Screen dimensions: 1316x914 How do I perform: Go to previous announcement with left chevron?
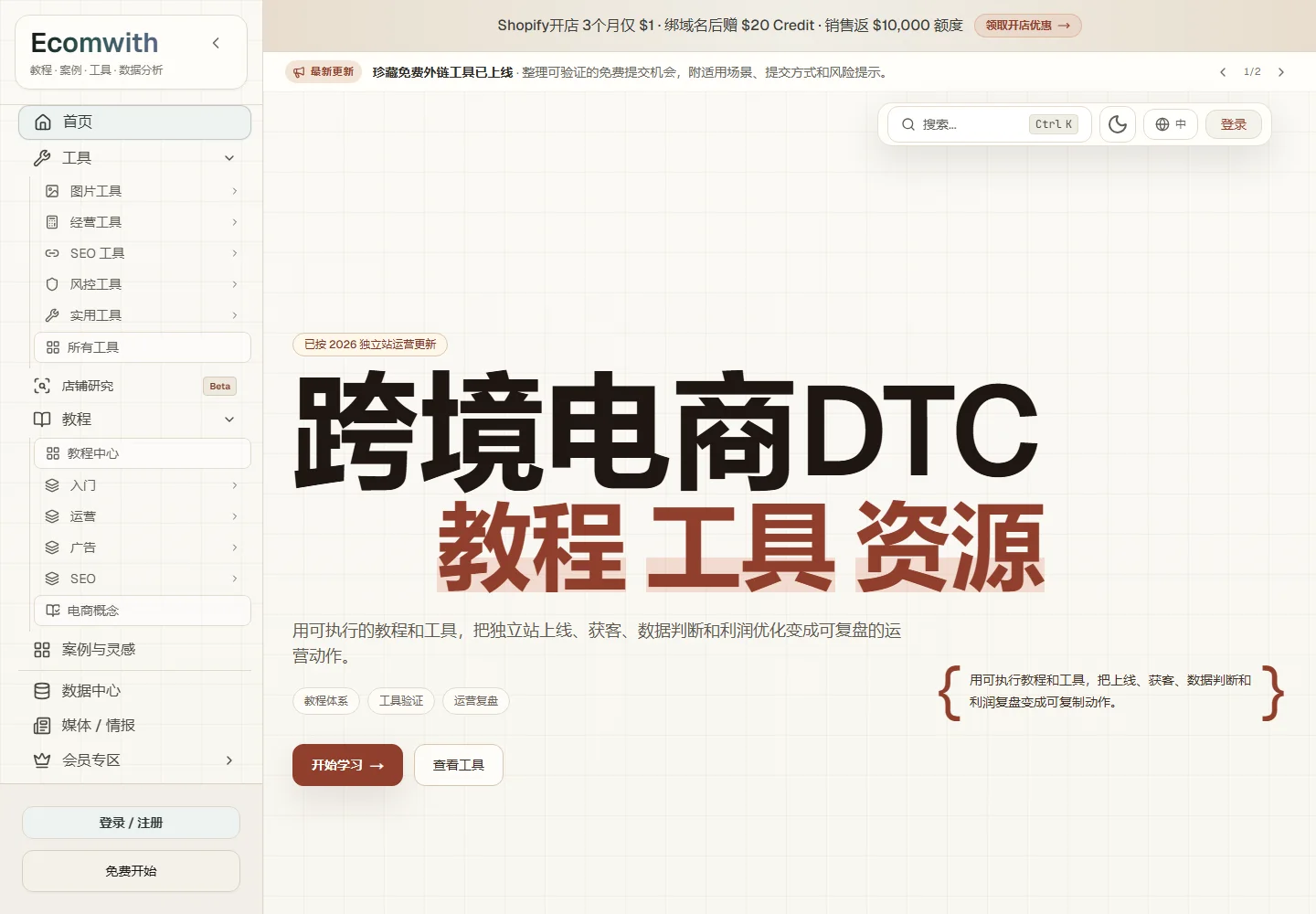pos(1223,72)
